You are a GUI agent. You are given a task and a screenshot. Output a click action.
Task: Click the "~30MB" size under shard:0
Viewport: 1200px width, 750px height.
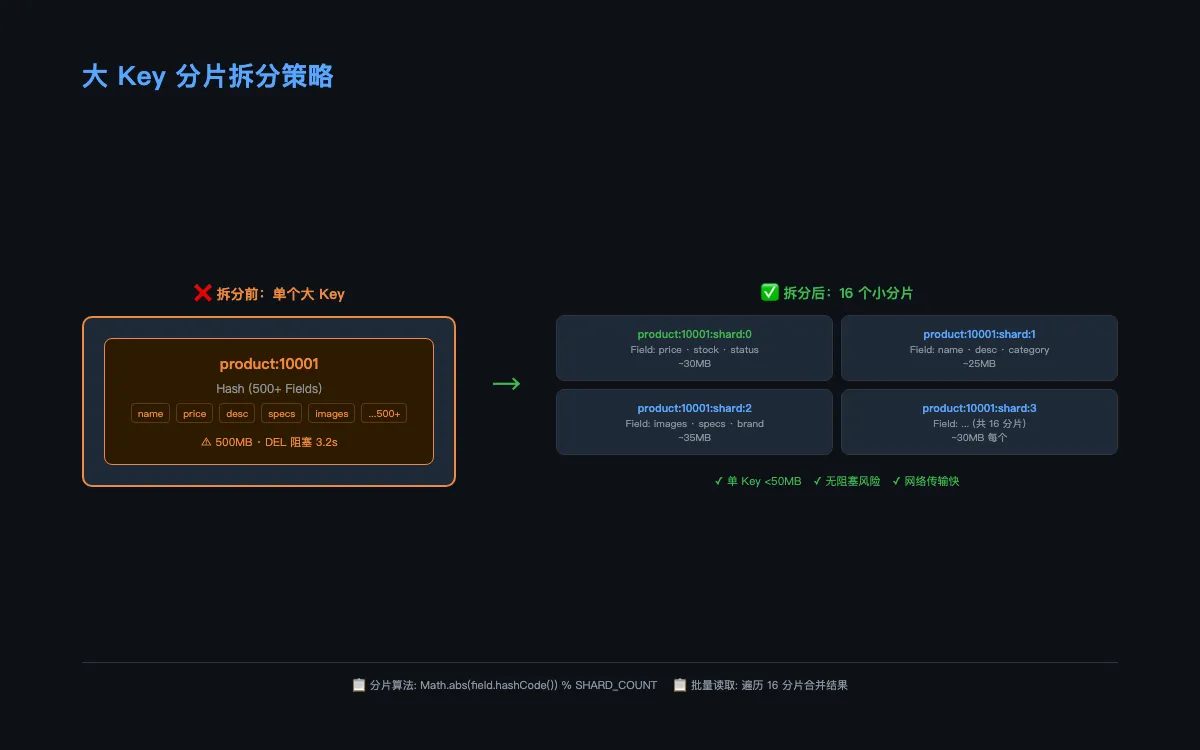(694, 364)
